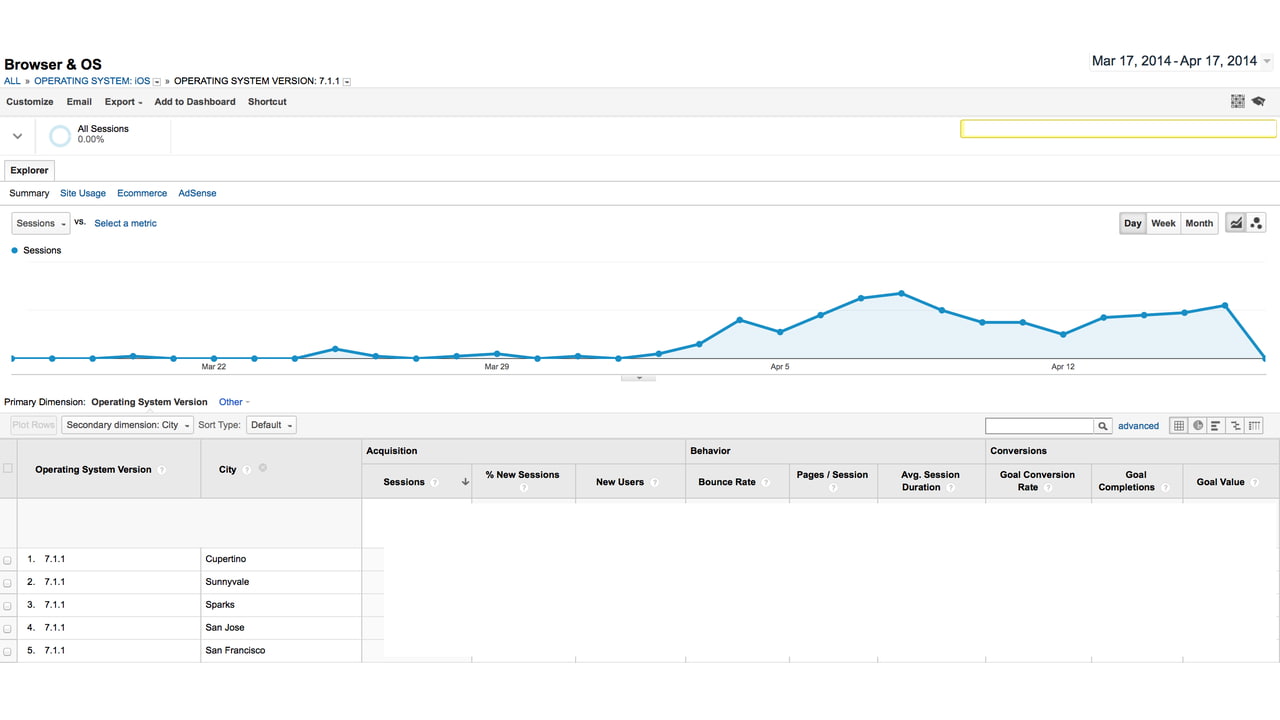Click the graduation cap education icon
The width and height of the screenshot is (1280, 720).
(1258, 101)
